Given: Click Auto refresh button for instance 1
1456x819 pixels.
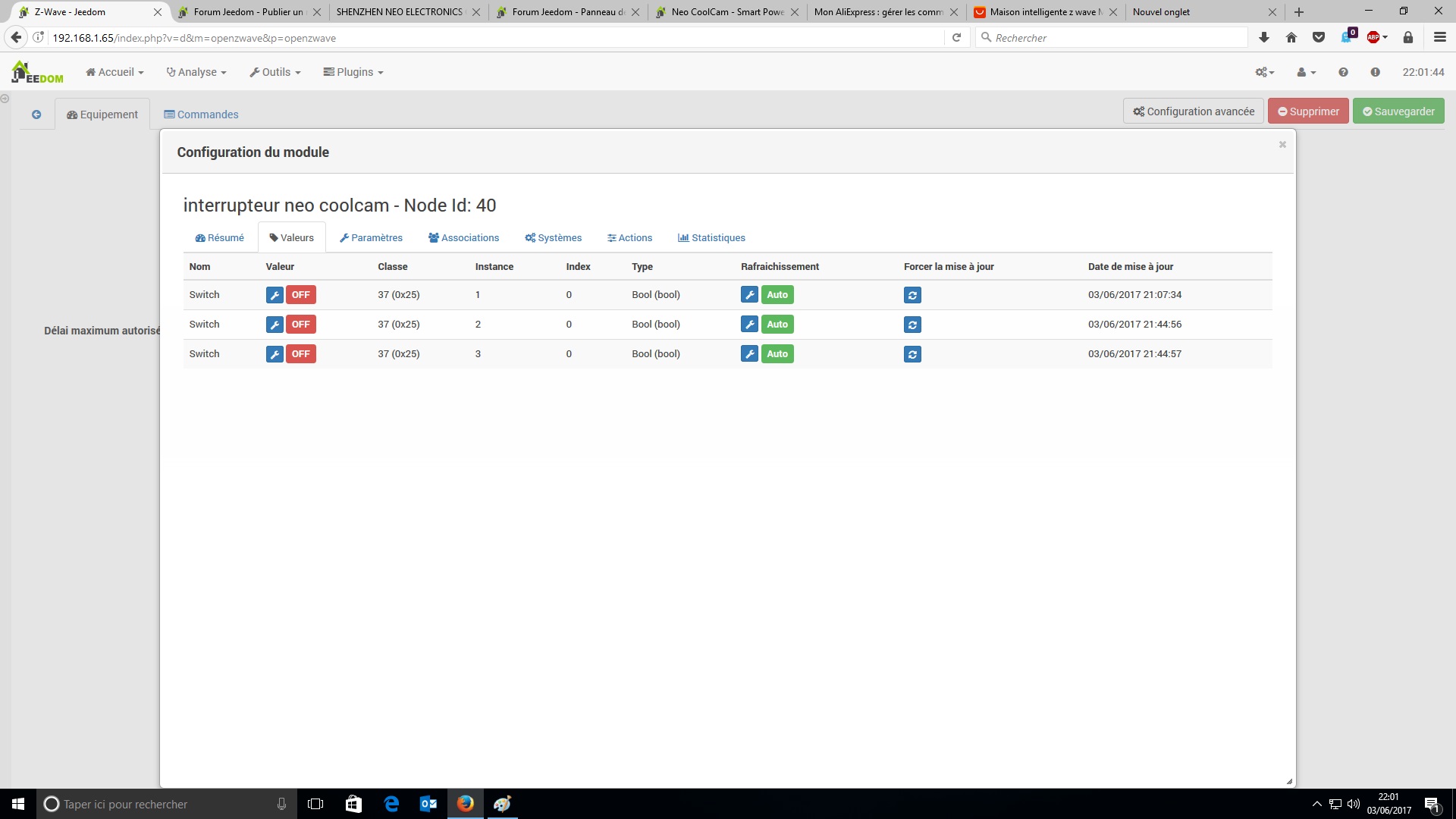Looking at the screenshot, I should pyautogui.click(x=777, y=295).
